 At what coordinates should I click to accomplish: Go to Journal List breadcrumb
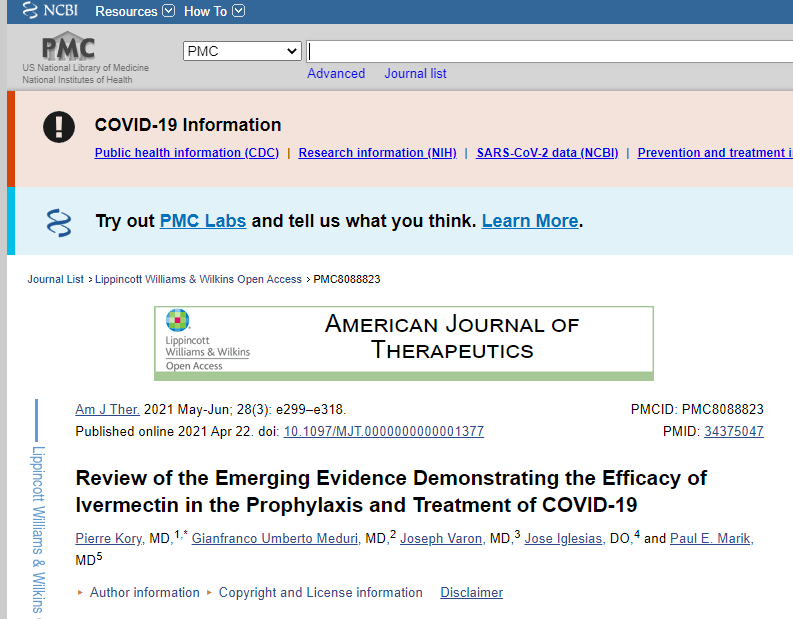tap(56, 279)
